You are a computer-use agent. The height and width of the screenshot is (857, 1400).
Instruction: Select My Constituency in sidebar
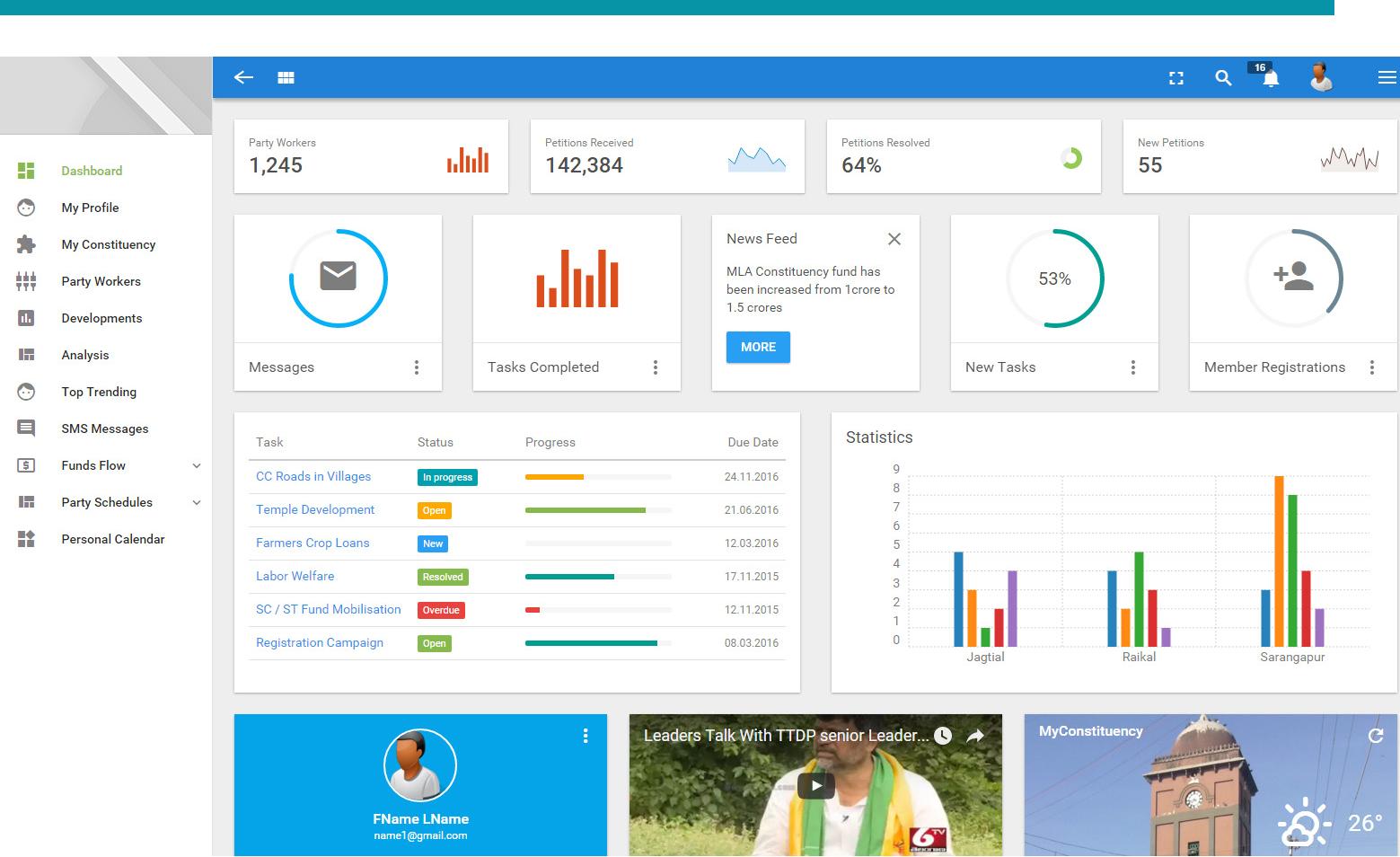(108, 244)
